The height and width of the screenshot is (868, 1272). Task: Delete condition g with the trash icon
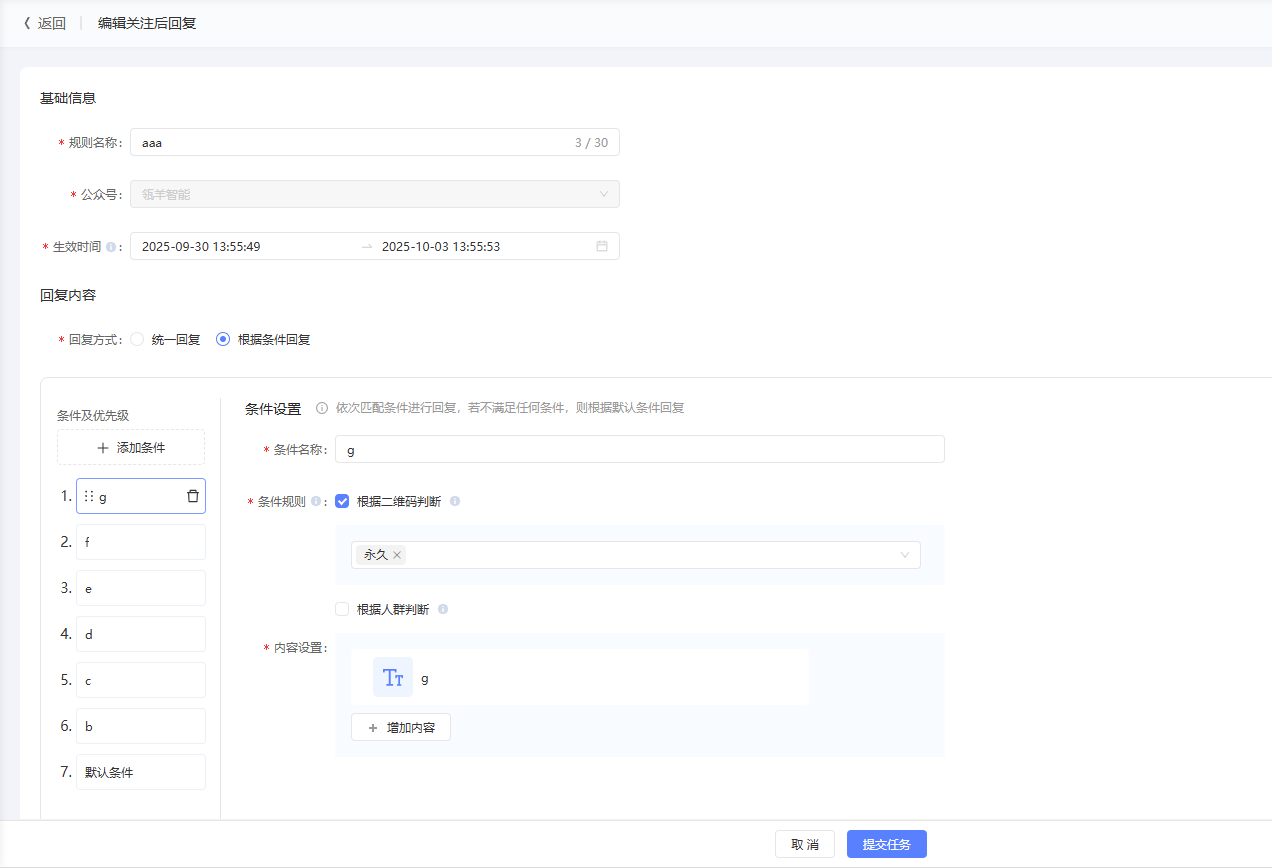point(193,496)
